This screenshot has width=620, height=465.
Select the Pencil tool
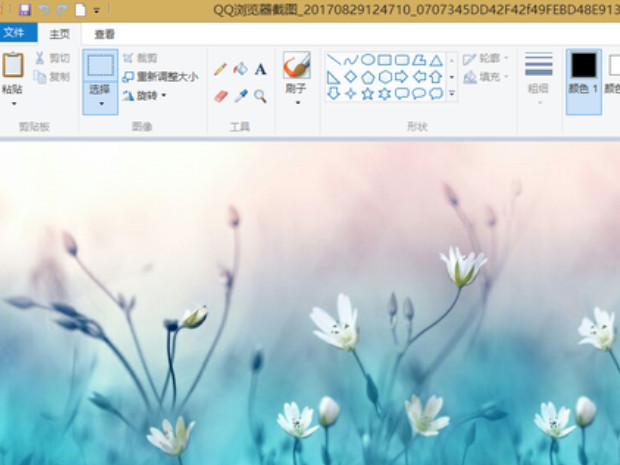[x=220, y=69]
